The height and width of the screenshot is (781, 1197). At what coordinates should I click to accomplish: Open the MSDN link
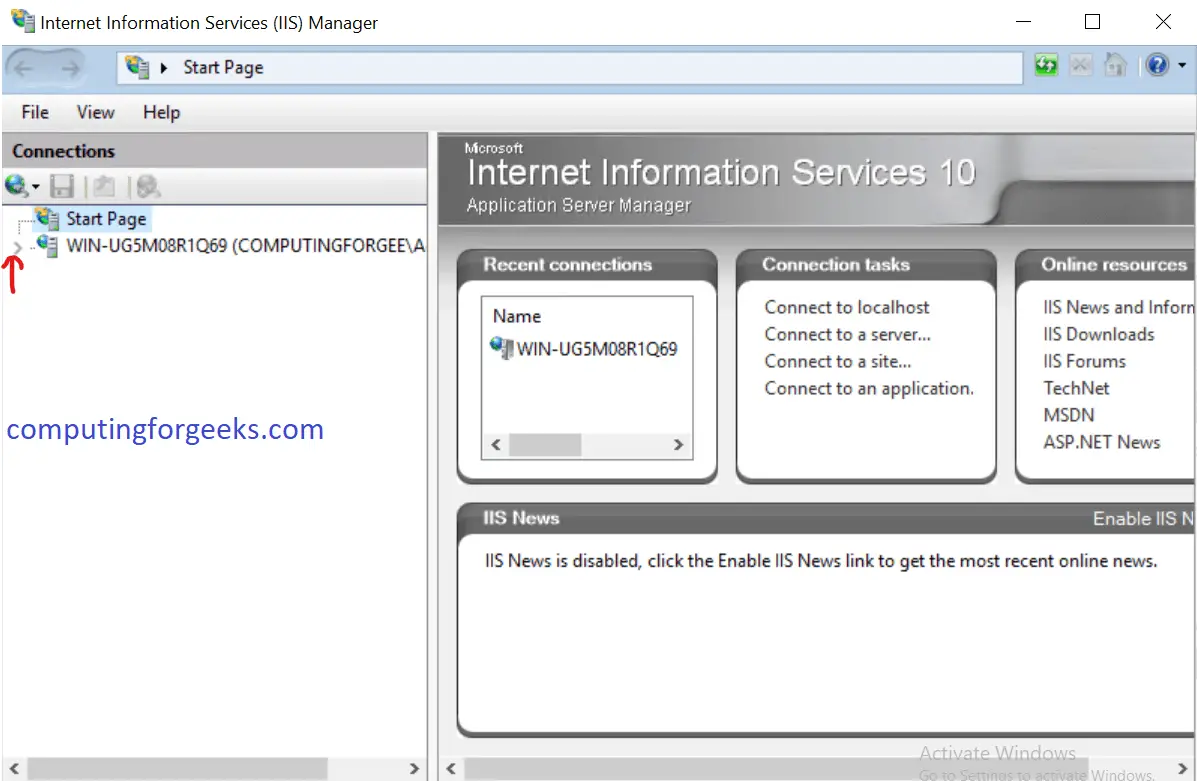pyautogui.click(x=1069, y=415)
